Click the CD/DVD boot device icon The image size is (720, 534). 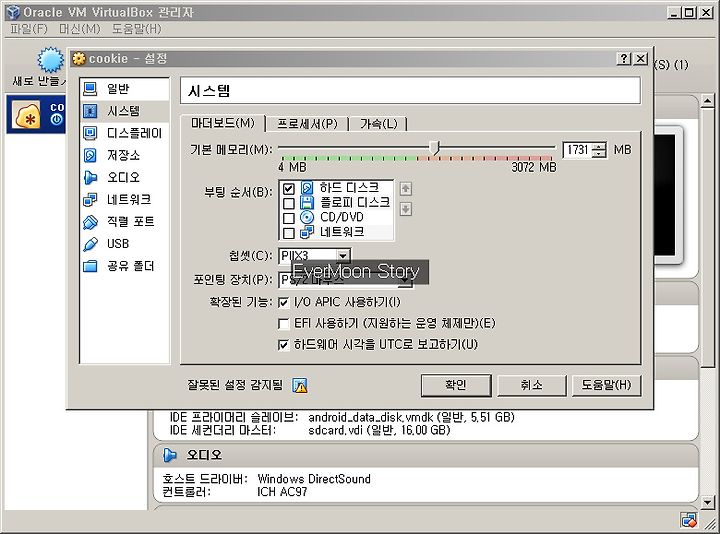point(307,217)
